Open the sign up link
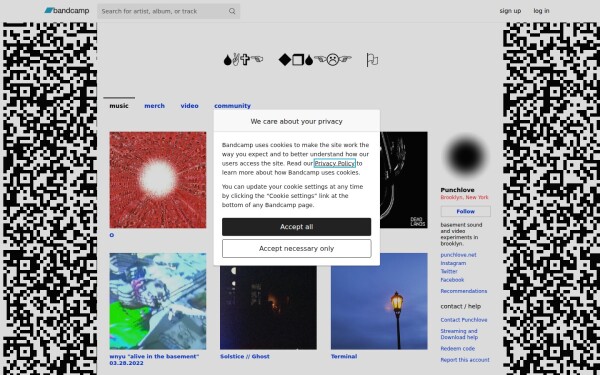600x375 pixels. point(510,11)
